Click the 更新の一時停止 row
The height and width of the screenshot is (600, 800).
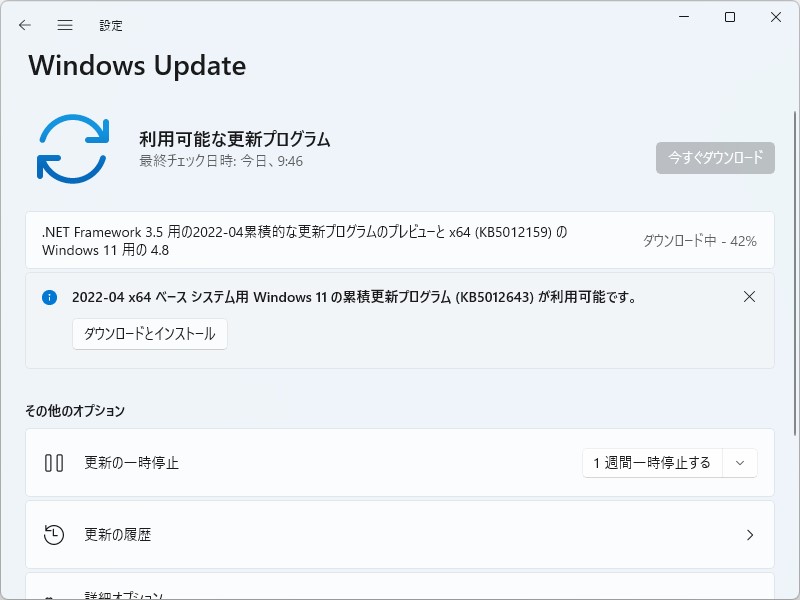point(300,462)
